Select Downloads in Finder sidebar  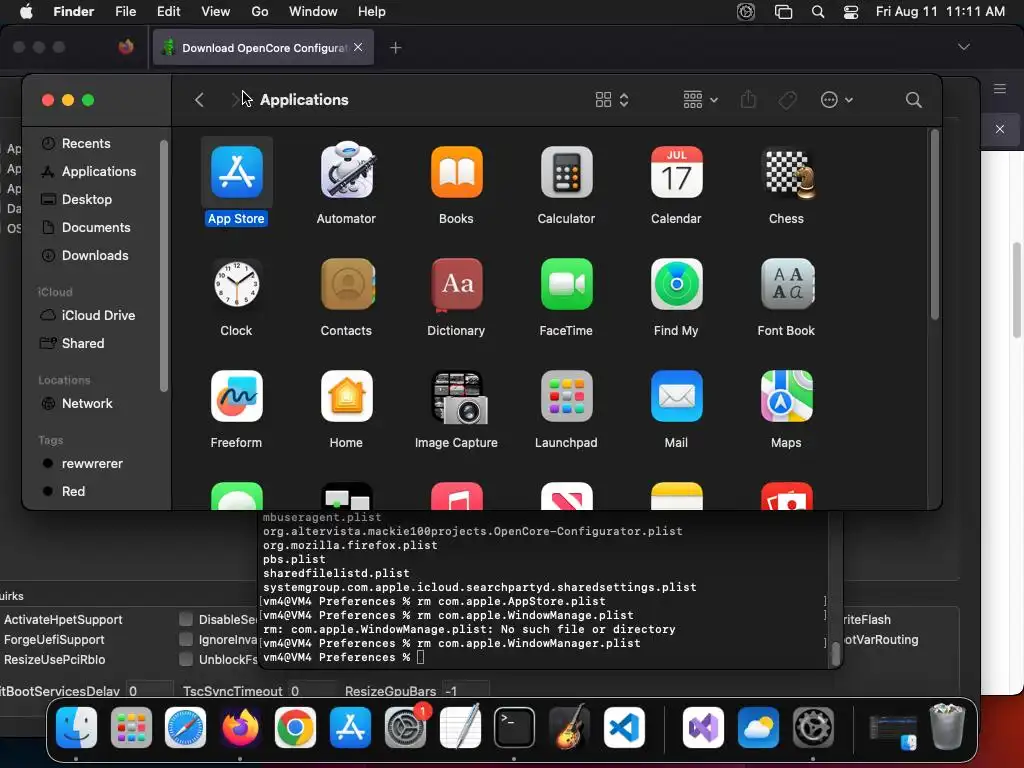click(x=95, y=256)
